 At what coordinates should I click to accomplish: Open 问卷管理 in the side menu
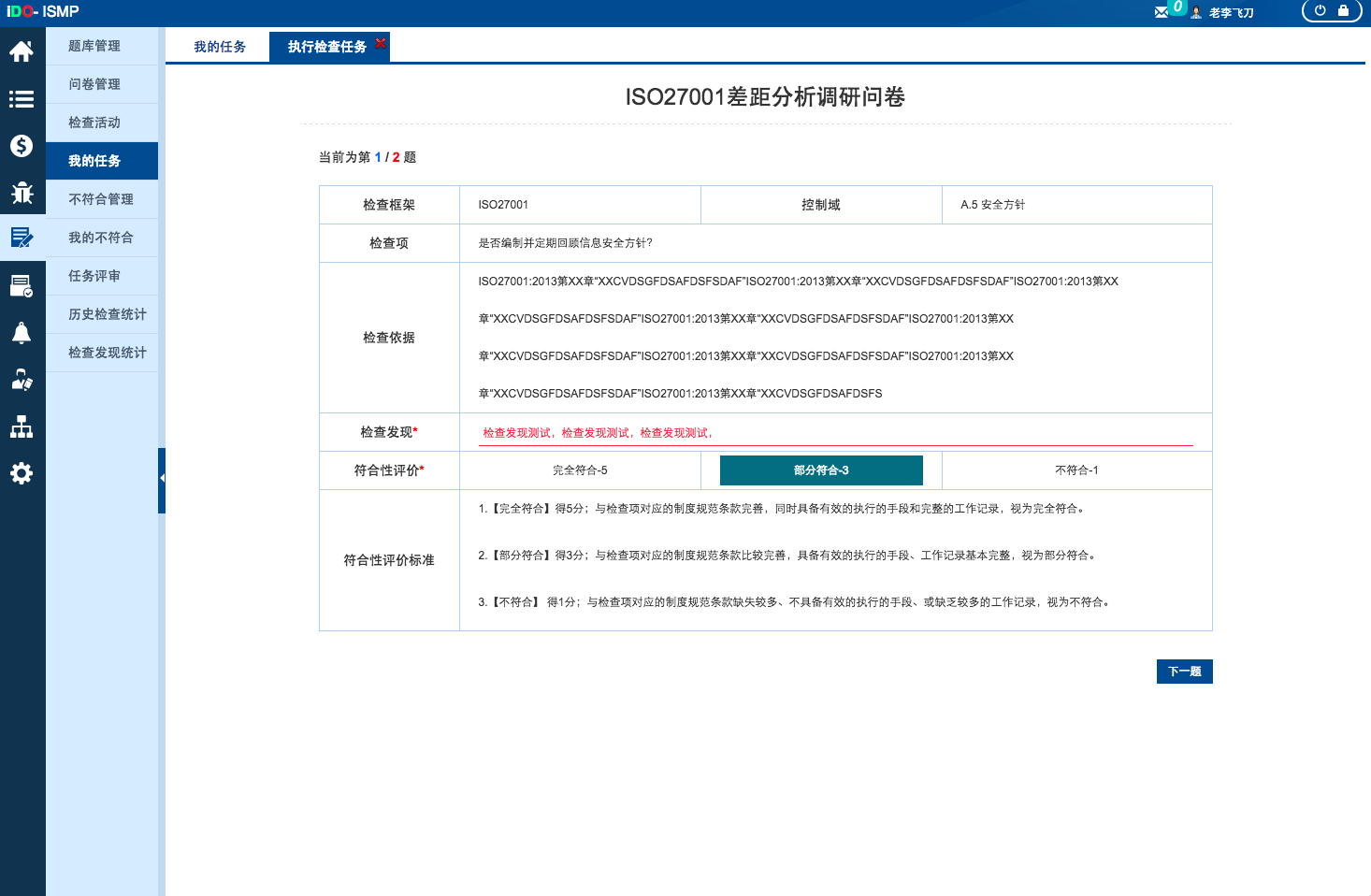click(94, 84)
